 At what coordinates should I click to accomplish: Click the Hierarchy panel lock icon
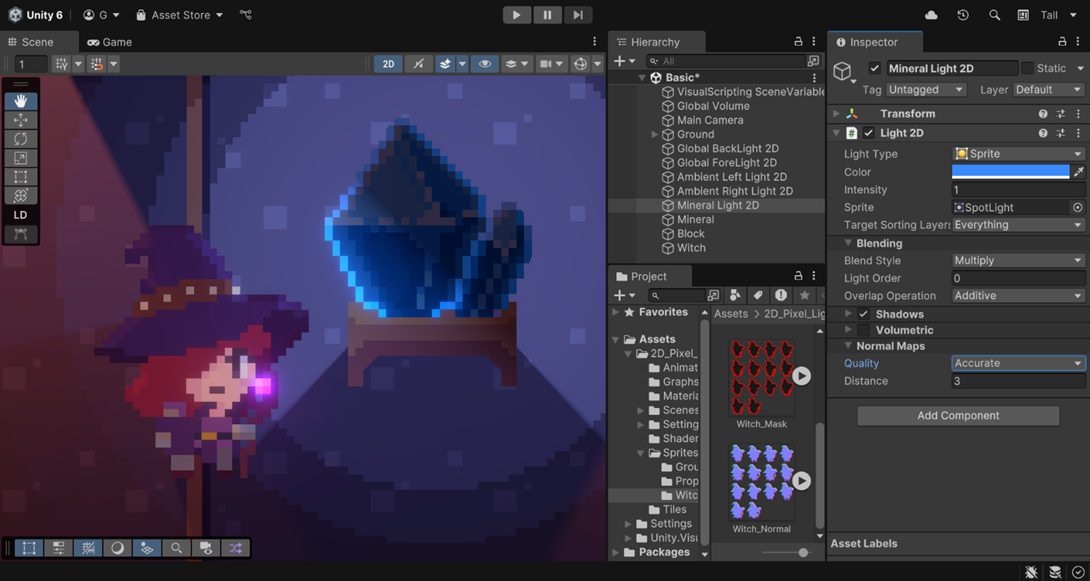[798, 42]
